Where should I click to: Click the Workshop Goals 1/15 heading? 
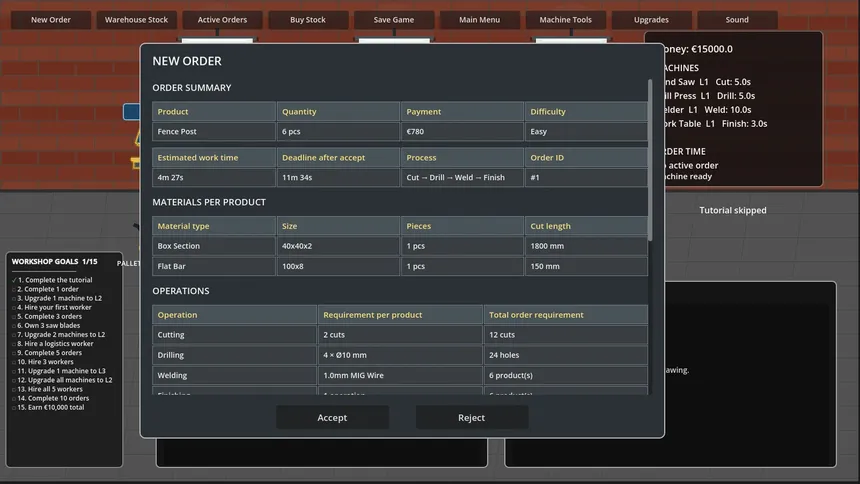(x=54, y=262)
